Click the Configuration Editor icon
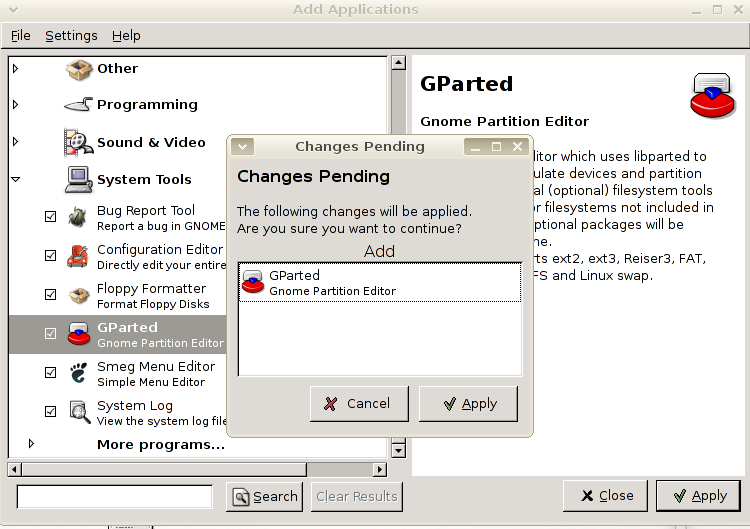This screenshot has width=750, height=529. [78, 256]
